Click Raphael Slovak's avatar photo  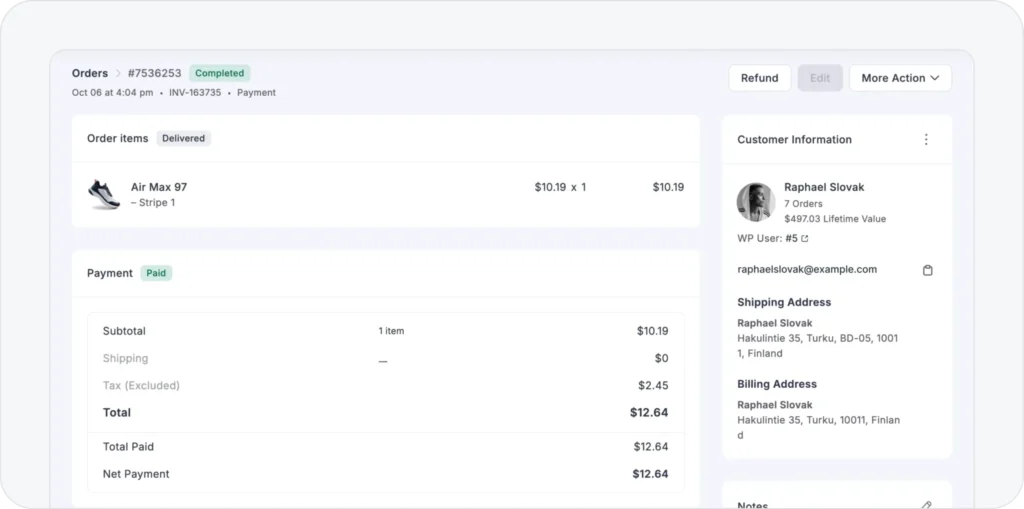tap(756, 202)
